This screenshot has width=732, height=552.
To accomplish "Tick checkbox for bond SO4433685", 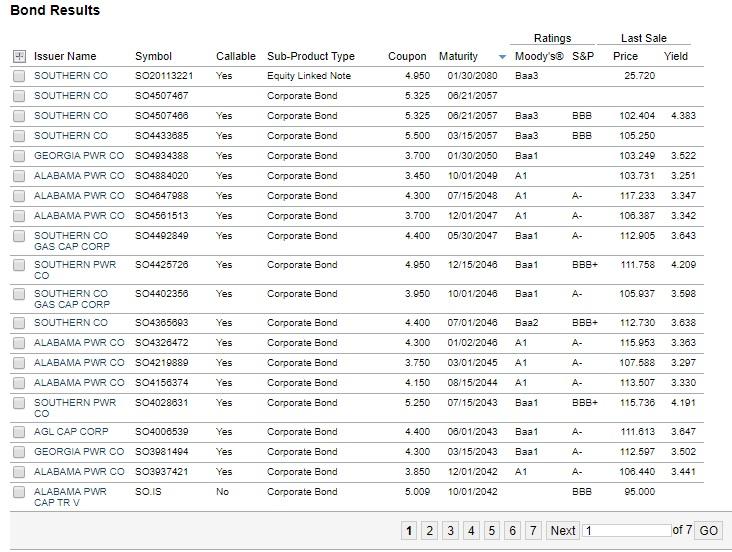I will coord(19,136).
